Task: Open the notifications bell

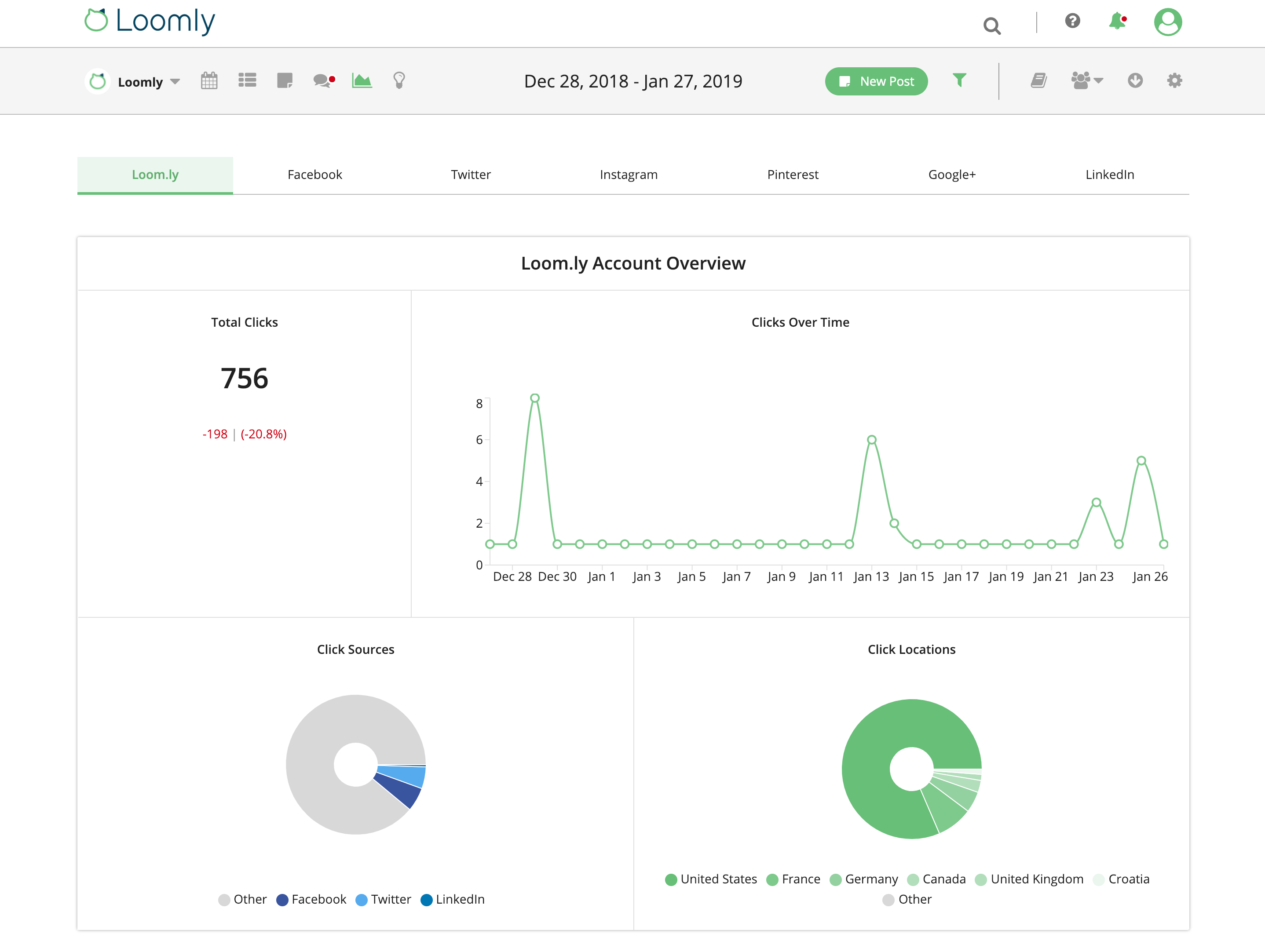Action: tap(1116, 23)
